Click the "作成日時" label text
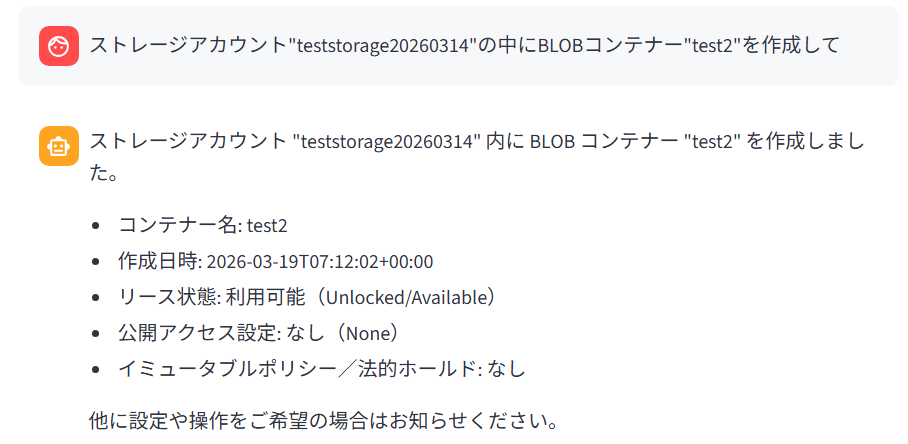The width and height of the screenshot is (908, 444). [158, 262]
